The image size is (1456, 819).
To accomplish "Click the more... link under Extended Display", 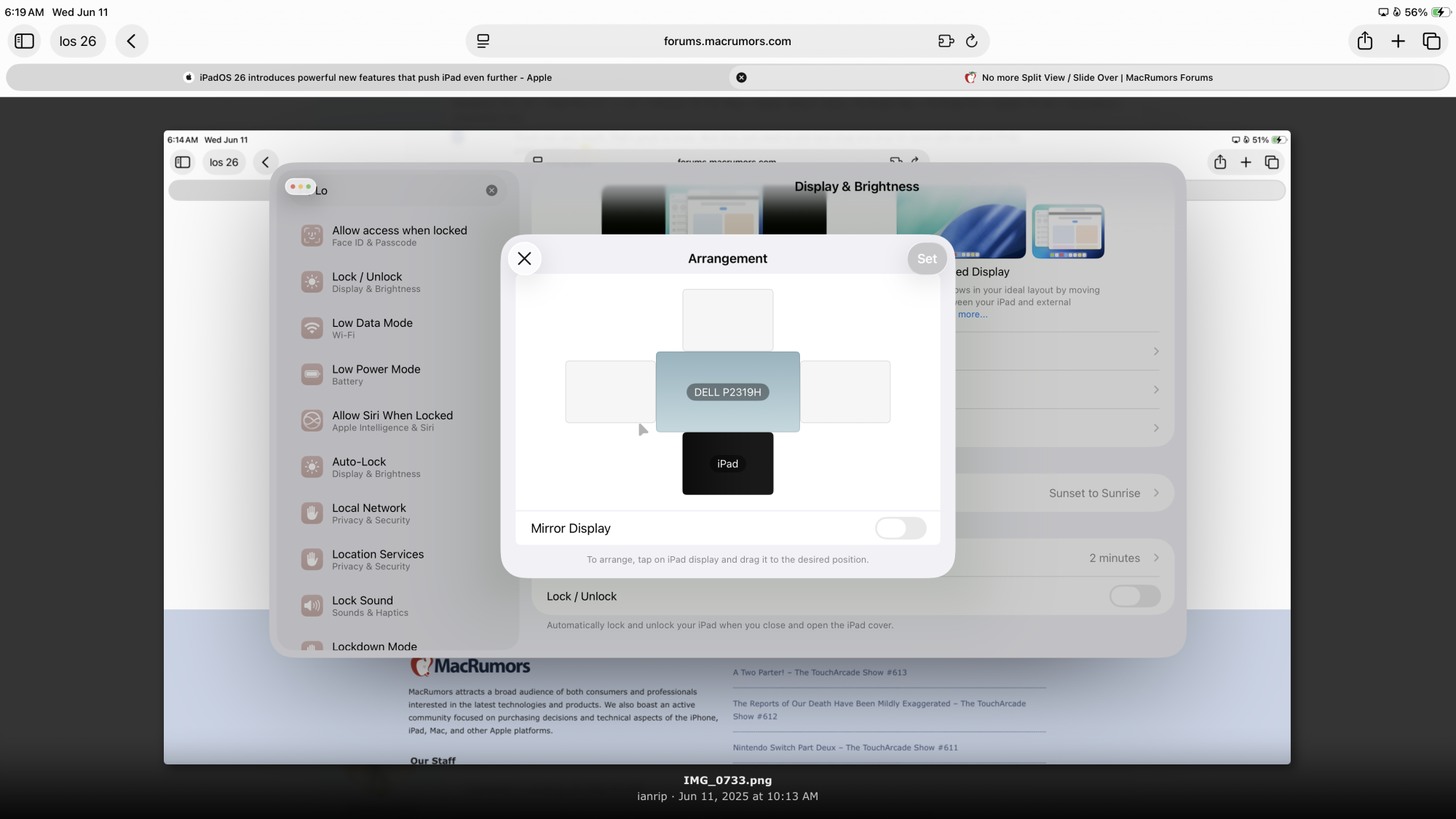I will 973,314.
